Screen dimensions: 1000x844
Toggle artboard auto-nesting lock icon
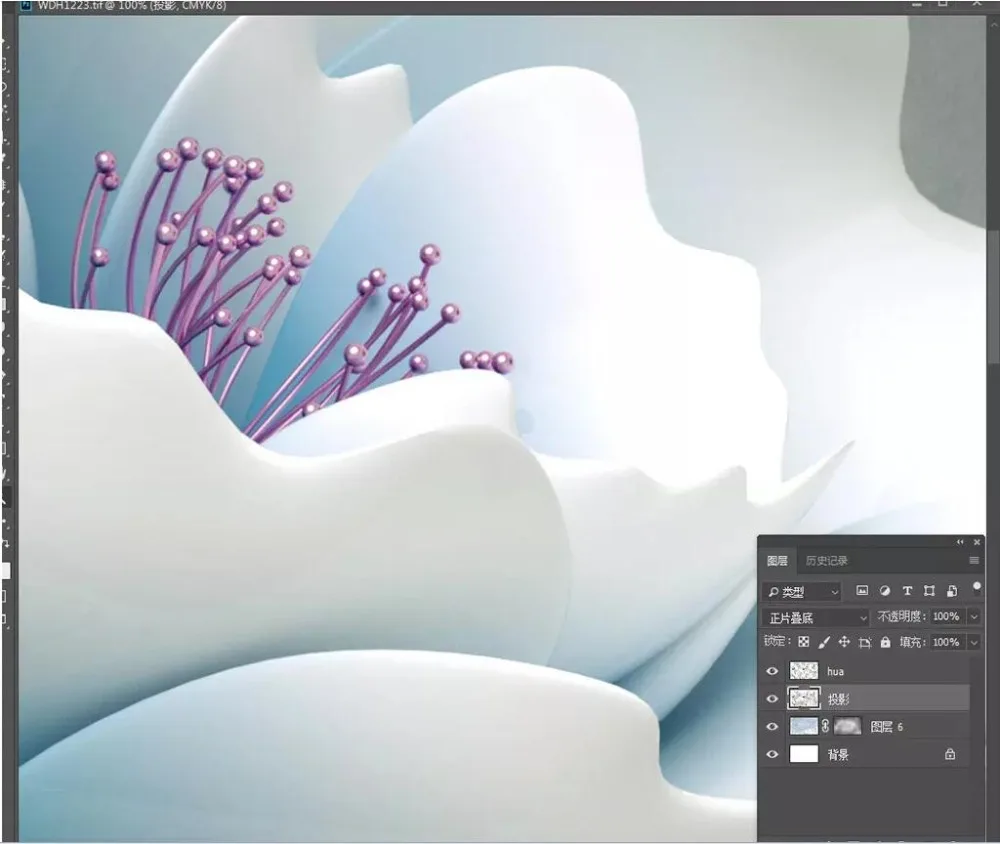865,642
